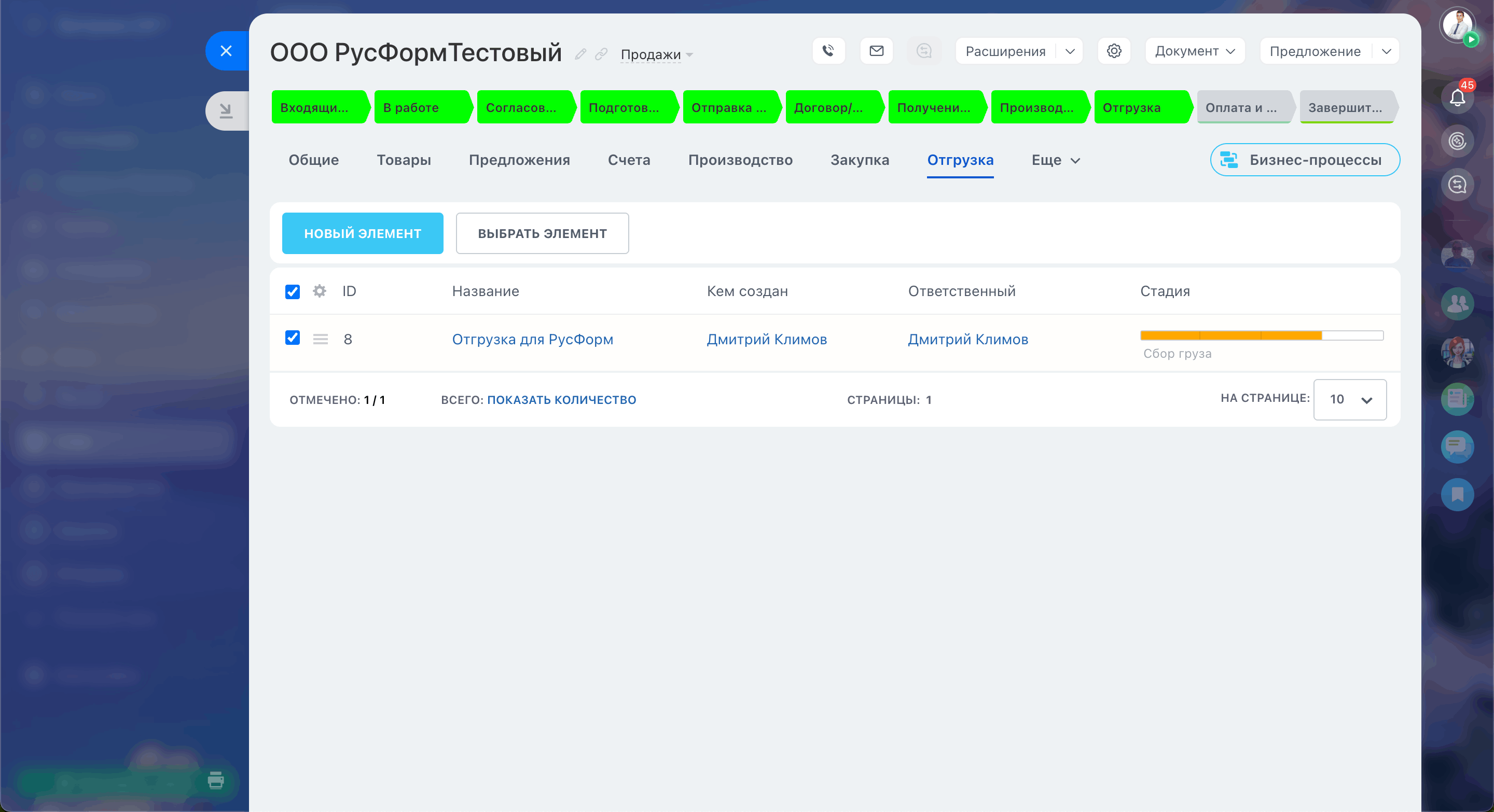Click the НОВЫЙ ЭЛЕМЕНТ button
This screenshot has height=812, width=1494.
[363, 233]
